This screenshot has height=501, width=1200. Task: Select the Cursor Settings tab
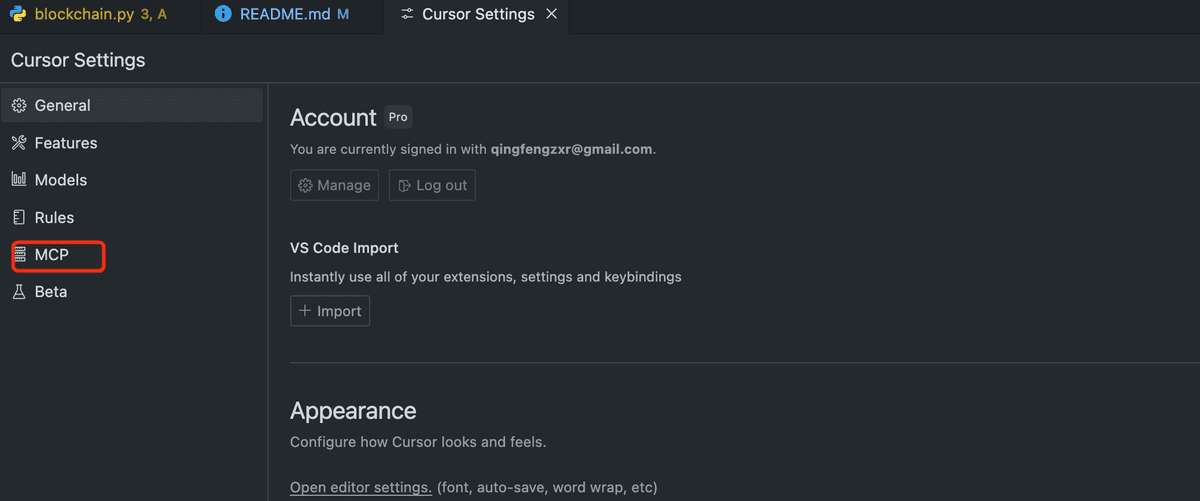click(477, 15)
